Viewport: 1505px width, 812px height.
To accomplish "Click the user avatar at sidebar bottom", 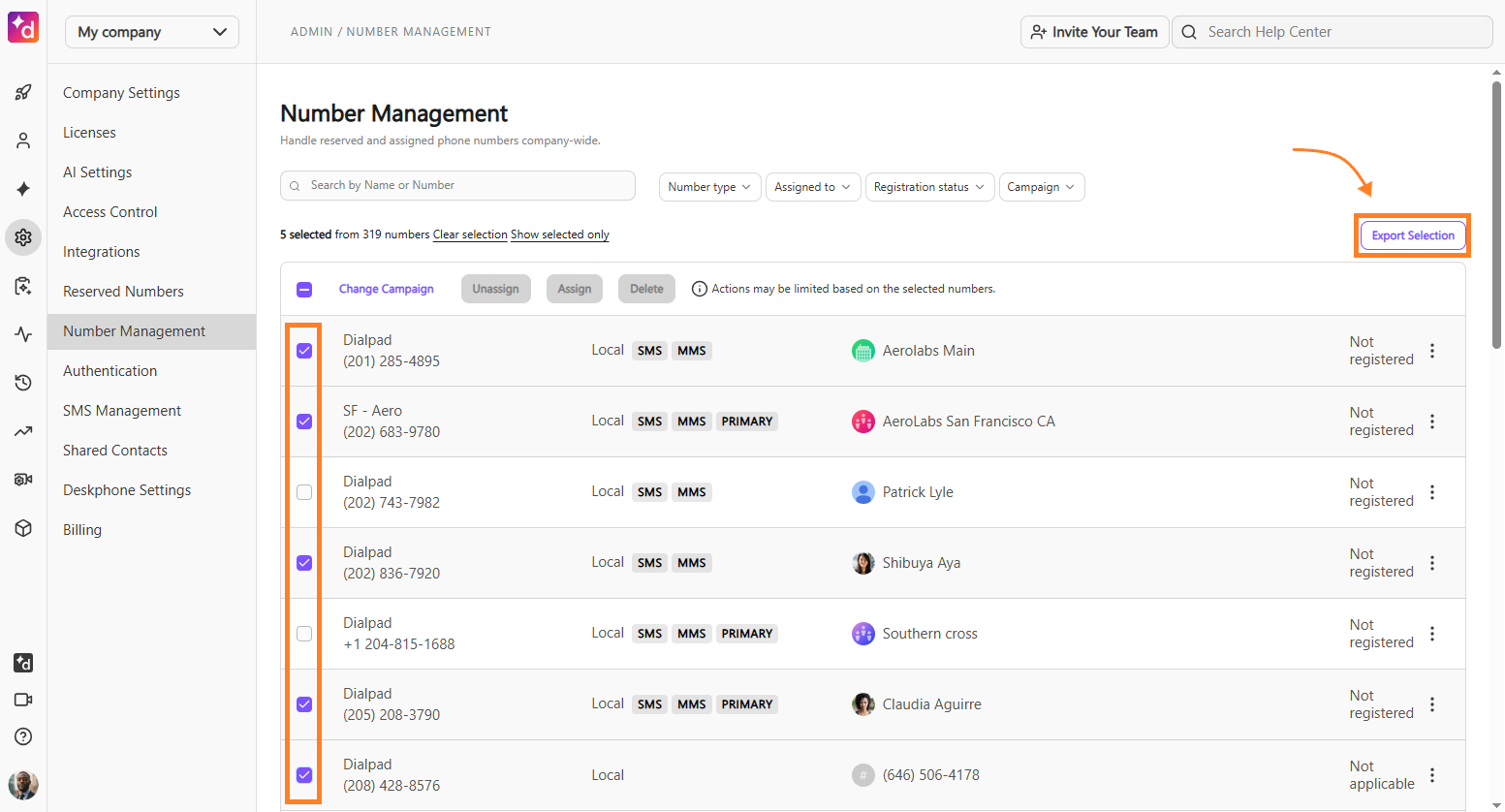I will click(23, 785).
